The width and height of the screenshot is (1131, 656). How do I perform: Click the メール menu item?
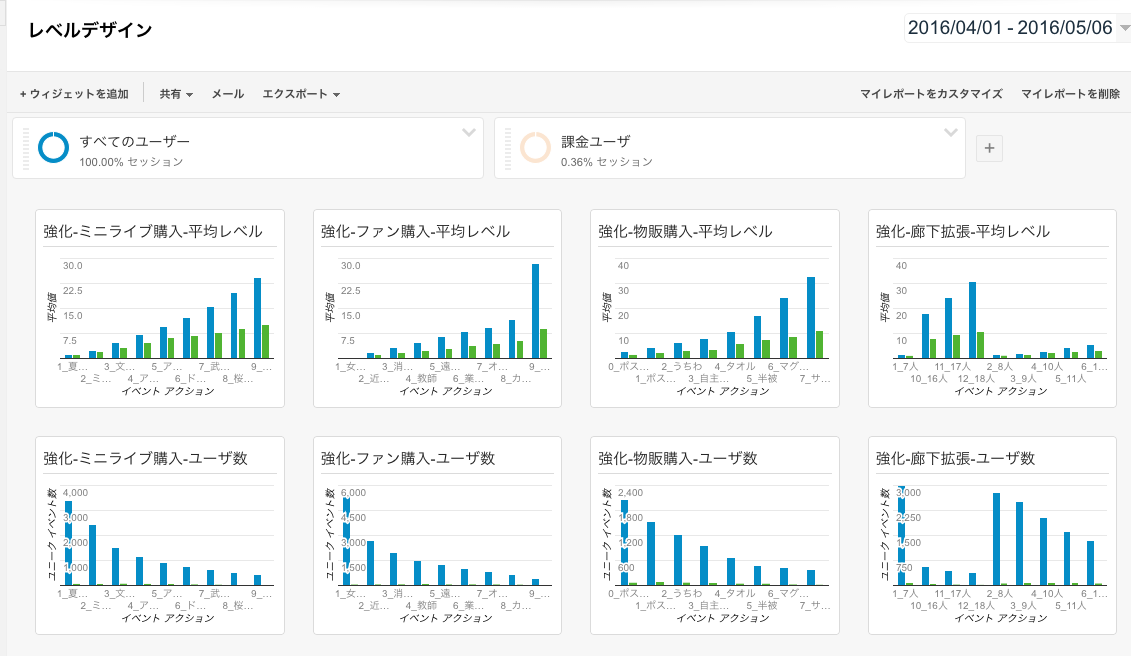tap(228, 94)
